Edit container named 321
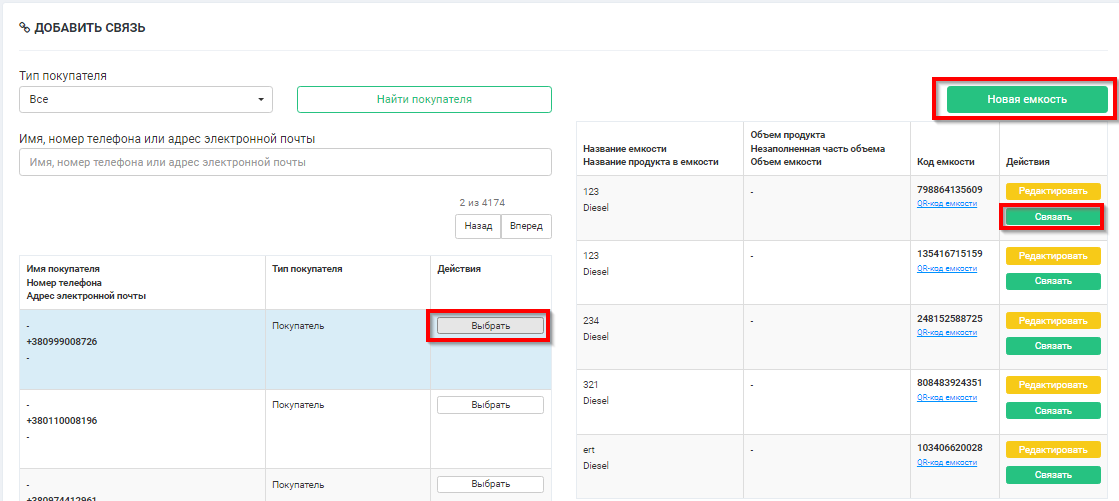1119x501 pixels. pos(1053,384)
